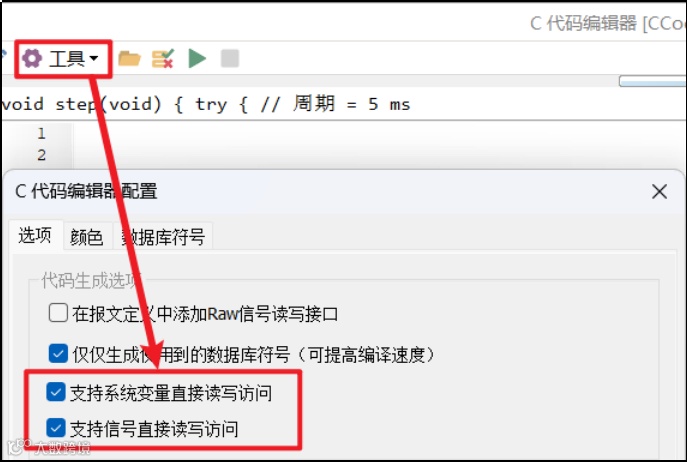Screen dimensions: 687x462
Task: Click the gray stop square icon
Action: [x=230, y=58]
